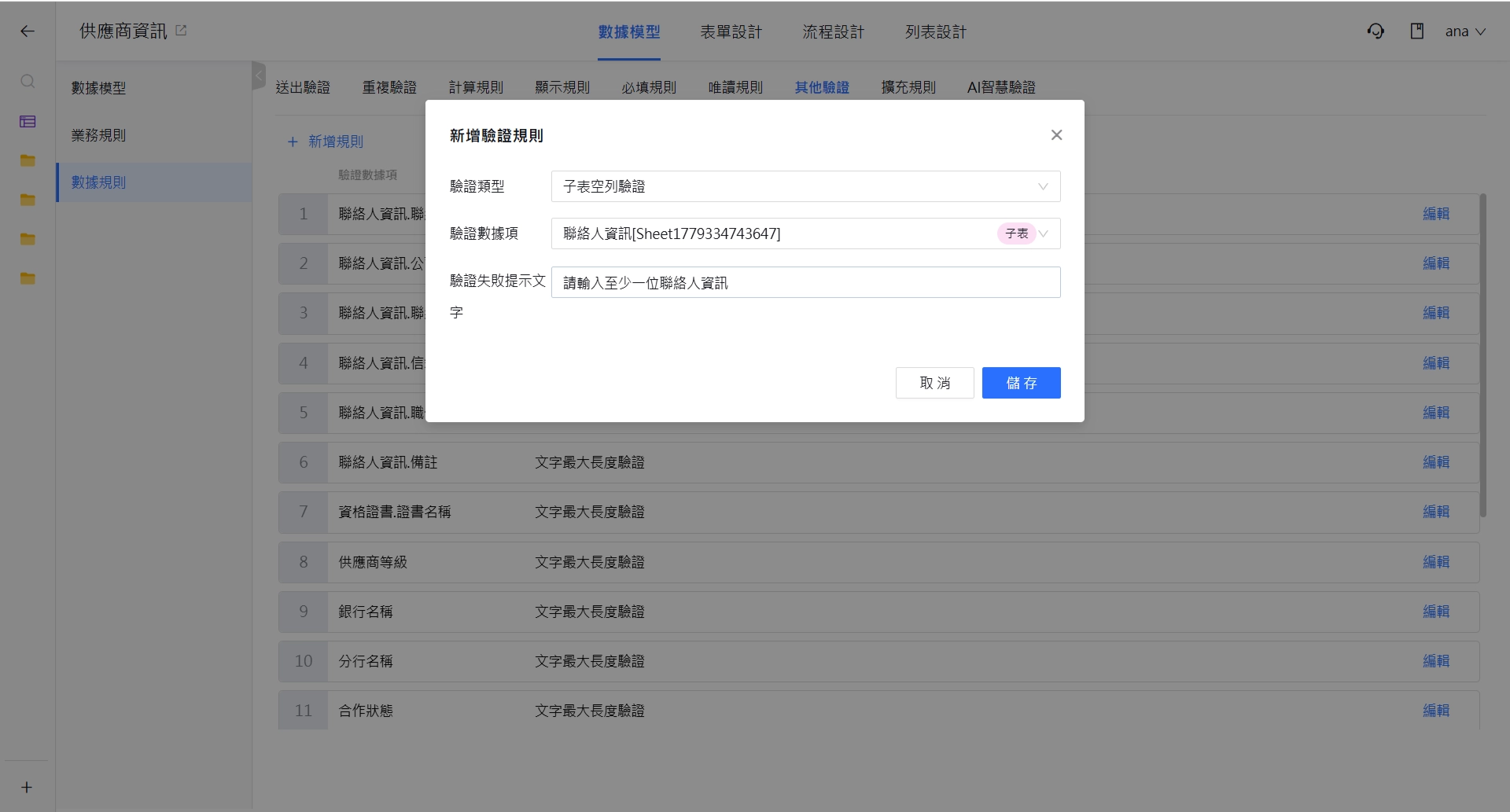Select the purple form list icon in the sidebar

[x=28, y=121]
